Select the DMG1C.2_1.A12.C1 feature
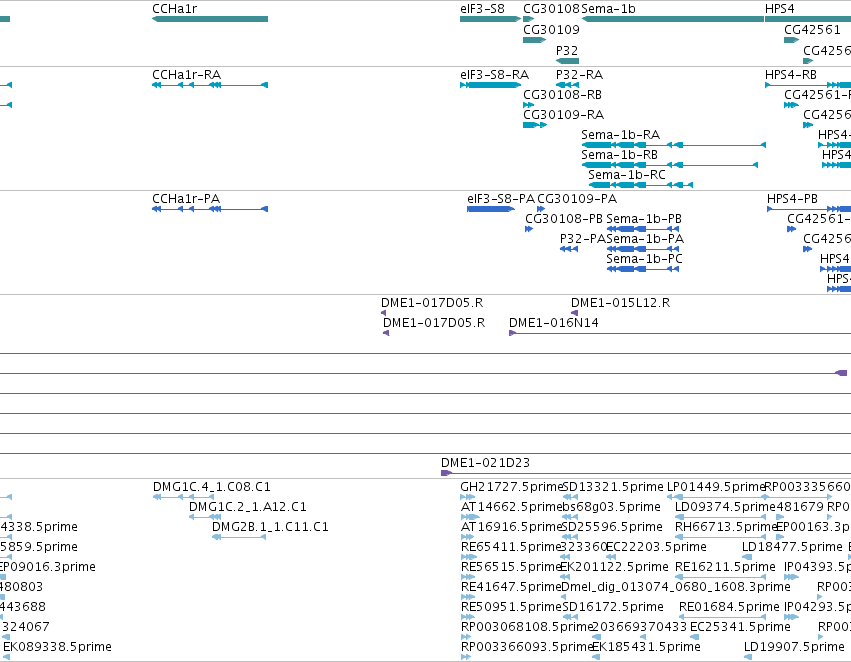Viewport: 851px width, 662px height. [205, 517]
